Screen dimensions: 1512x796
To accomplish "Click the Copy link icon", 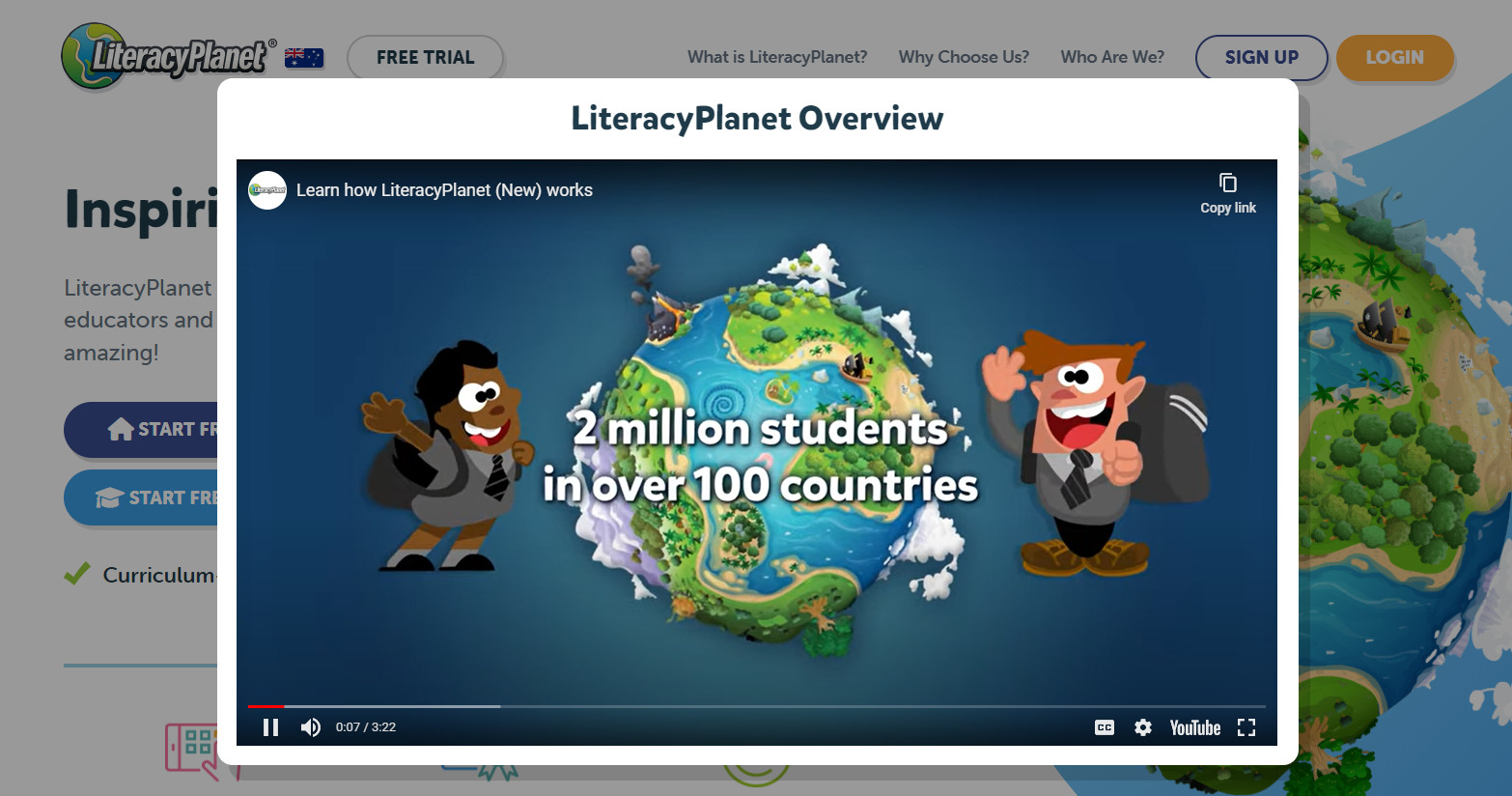I will pos(1228,193).
